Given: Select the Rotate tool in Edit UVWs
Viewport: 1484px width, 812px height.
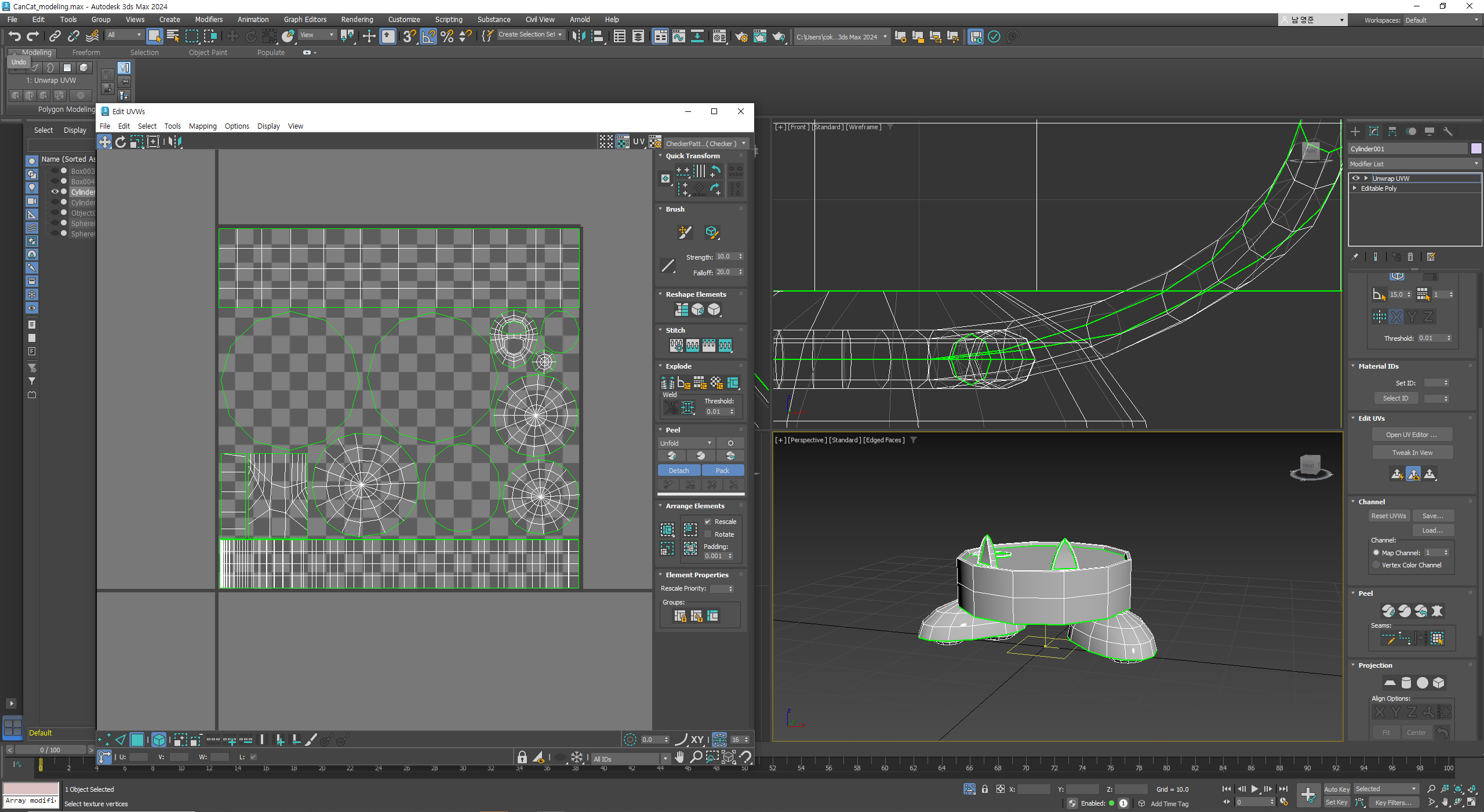Looking at the screenshot, I should click(x=121, y=141).
